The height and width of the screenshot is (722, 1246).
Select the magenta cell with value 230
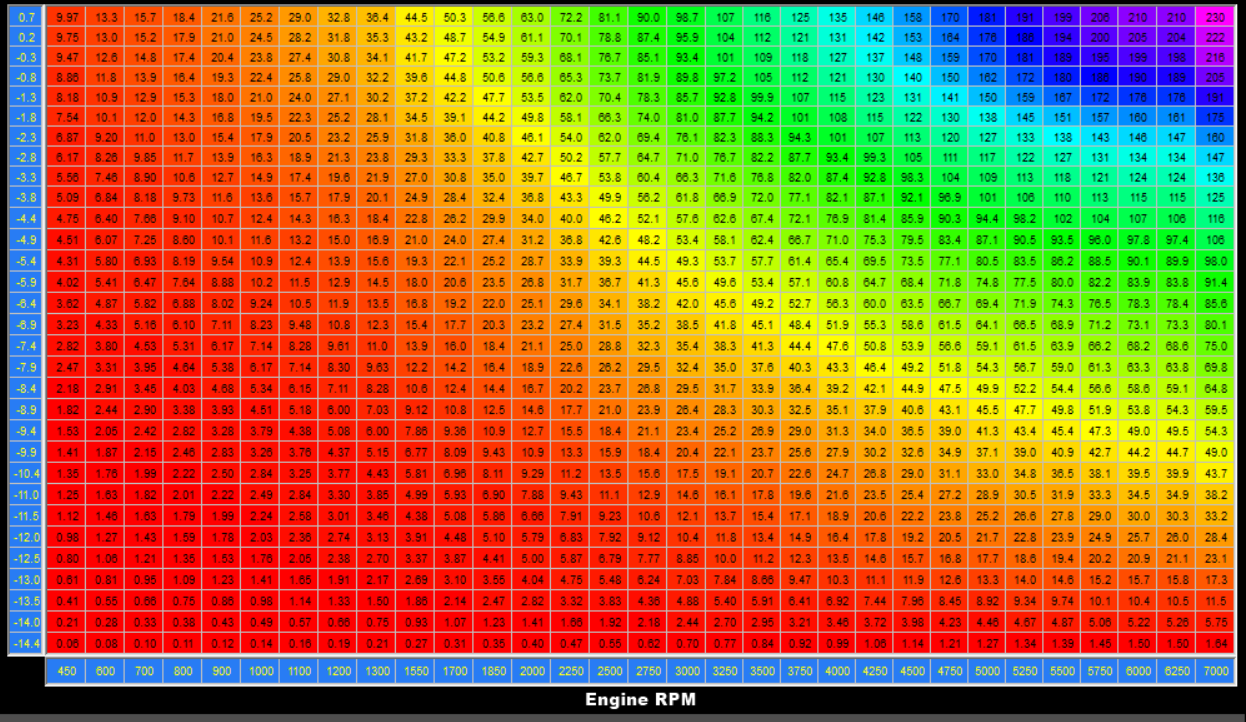[x=1216, y=17]
